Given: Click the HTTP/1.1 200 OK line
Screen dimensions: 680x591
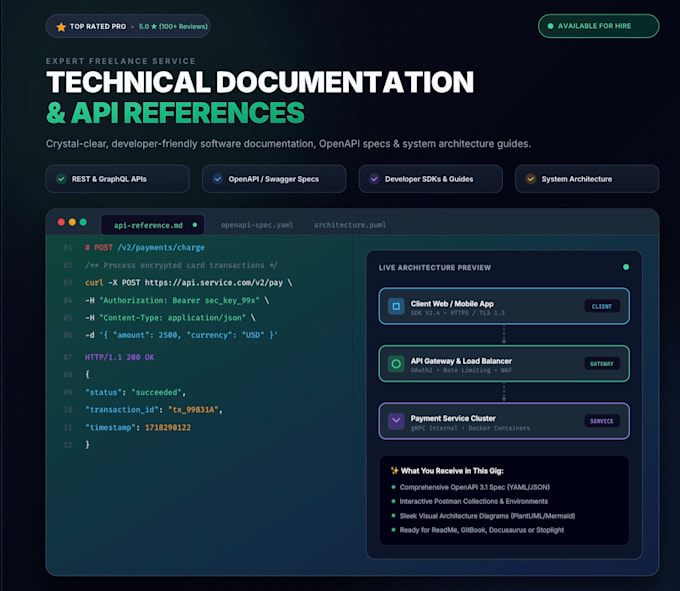Looking at the screenshot, I should coord(120,357).
